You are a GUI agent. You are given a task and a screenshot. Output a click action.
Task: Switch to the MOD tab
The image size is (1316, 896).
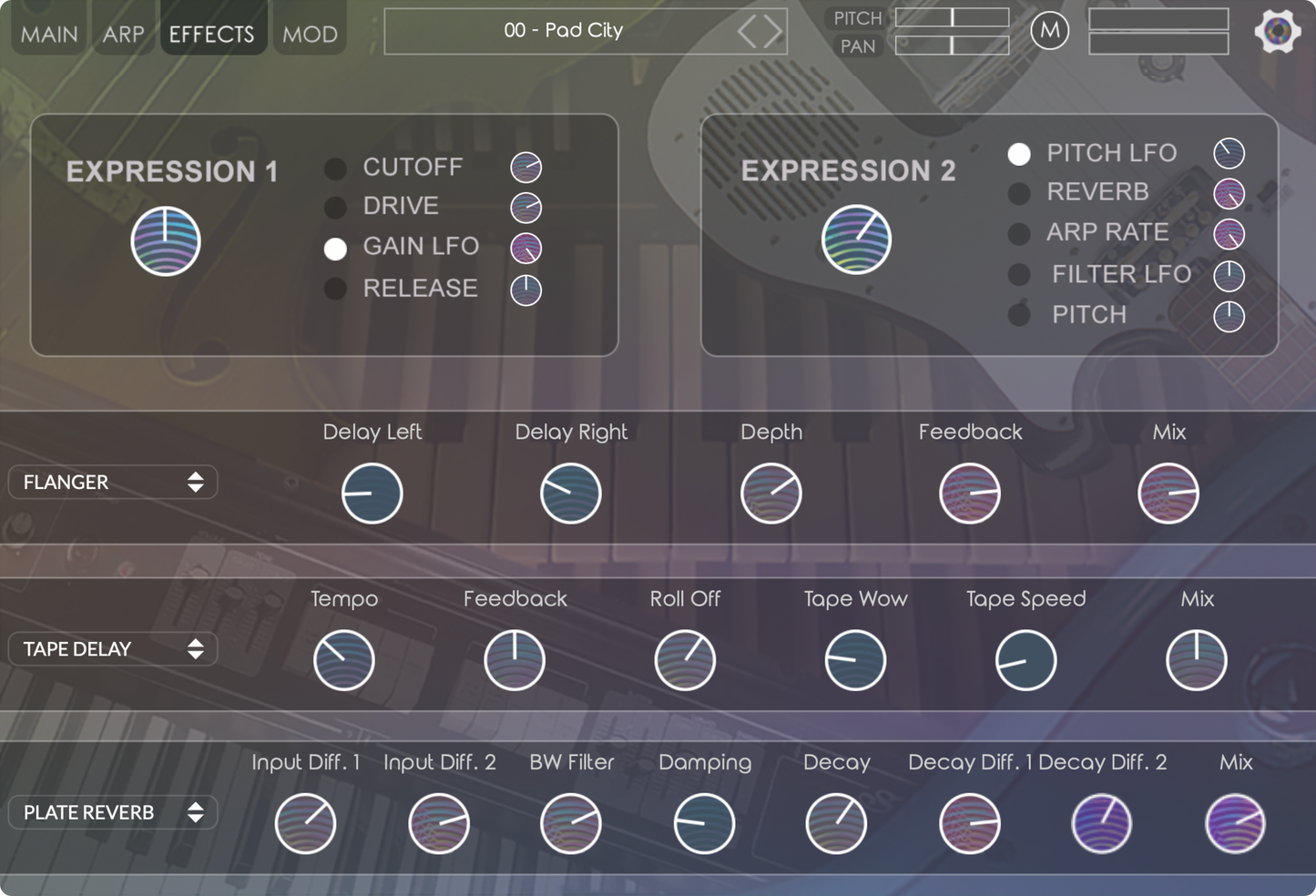click(x=310, y=34)
